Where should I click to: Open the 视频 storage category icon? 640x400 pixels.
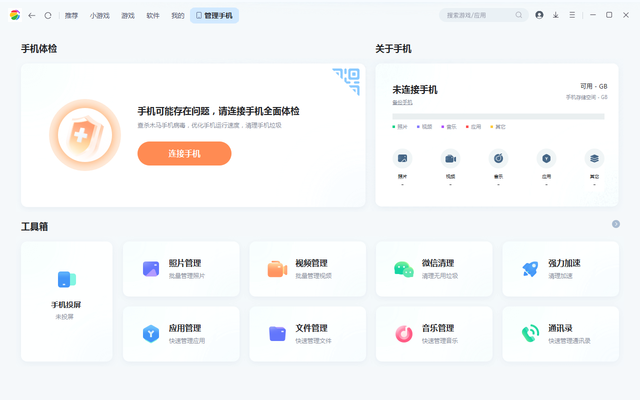click(450, 159)
